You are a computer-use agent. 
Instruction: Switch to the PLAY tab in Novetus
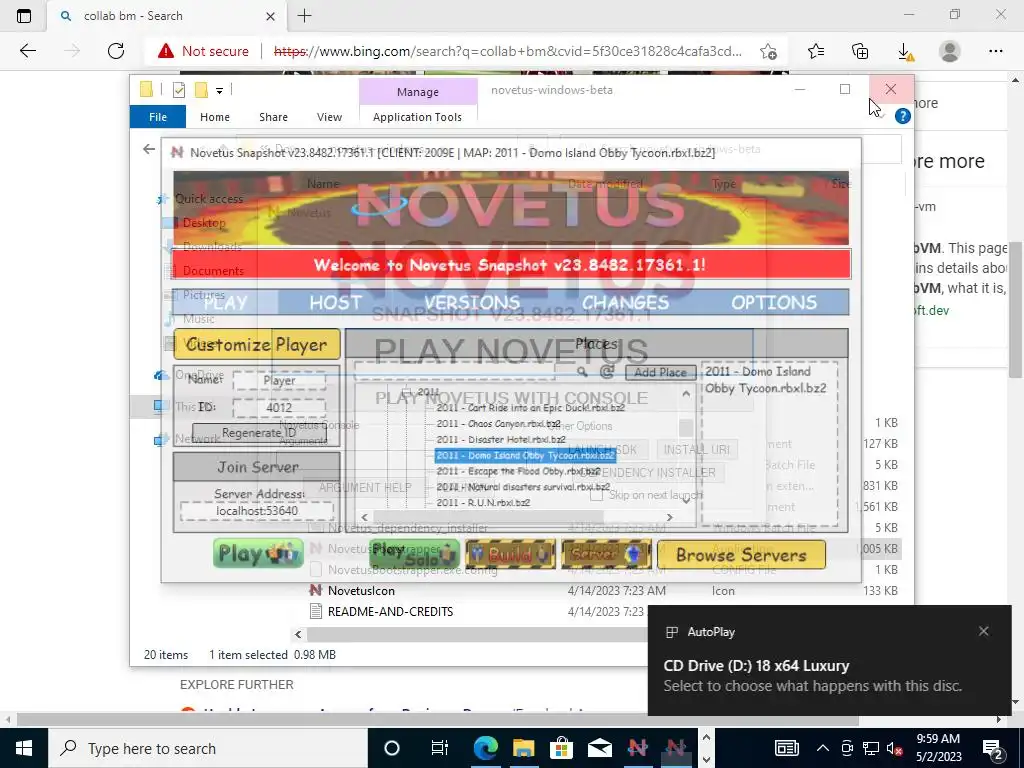[225, 302]
